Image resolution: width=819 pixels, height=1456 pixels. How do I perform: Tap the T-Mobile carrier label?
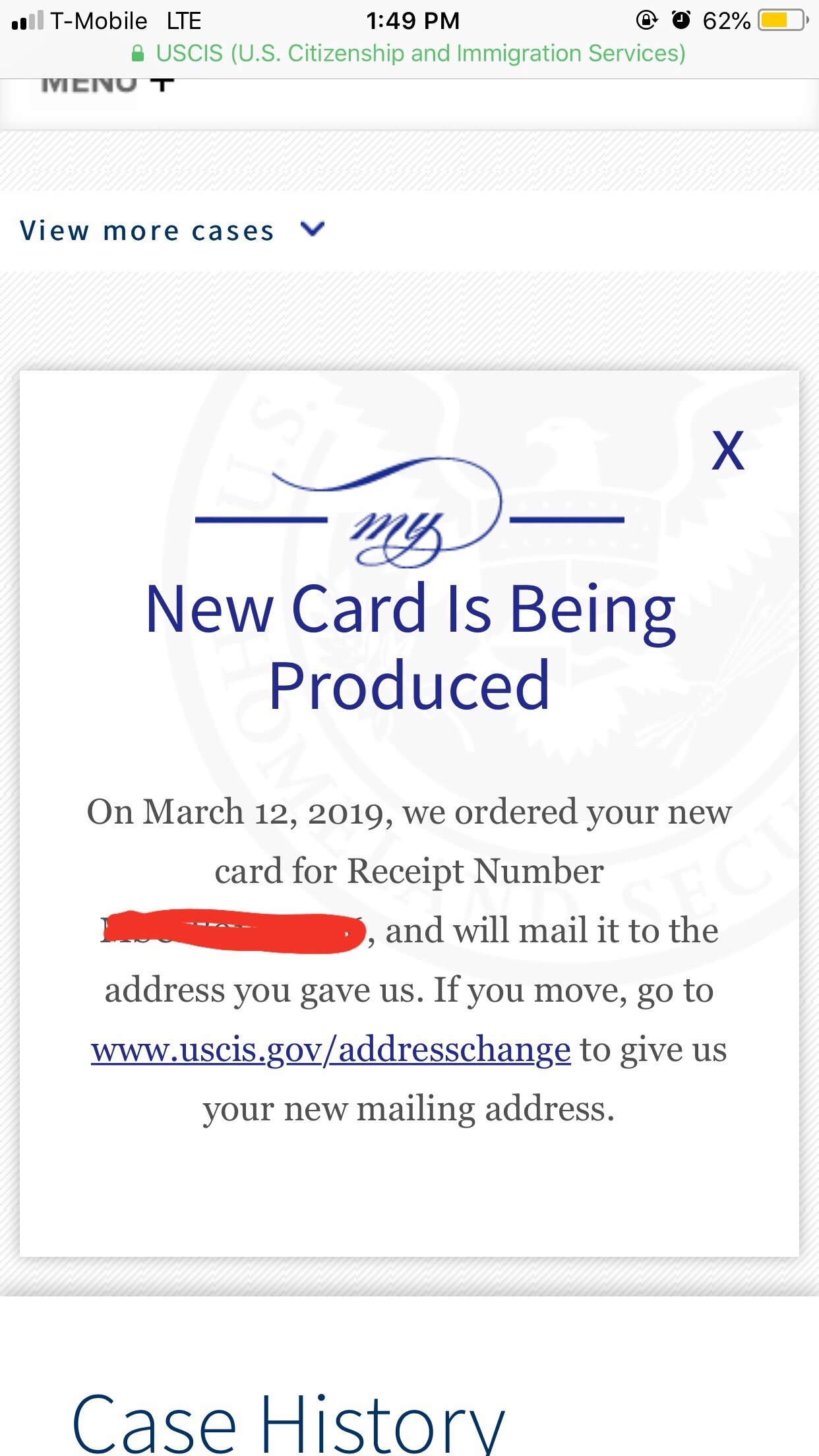coord(99,21)
